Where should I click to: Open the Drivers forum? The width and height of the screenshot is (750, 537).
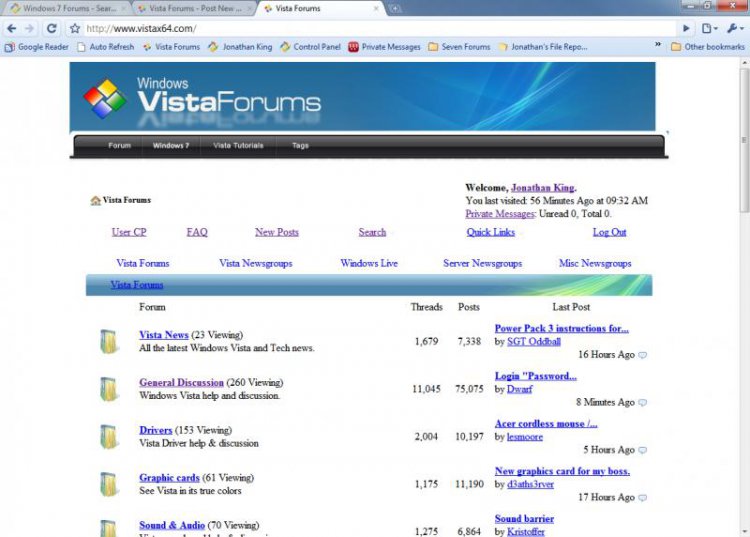155,430
